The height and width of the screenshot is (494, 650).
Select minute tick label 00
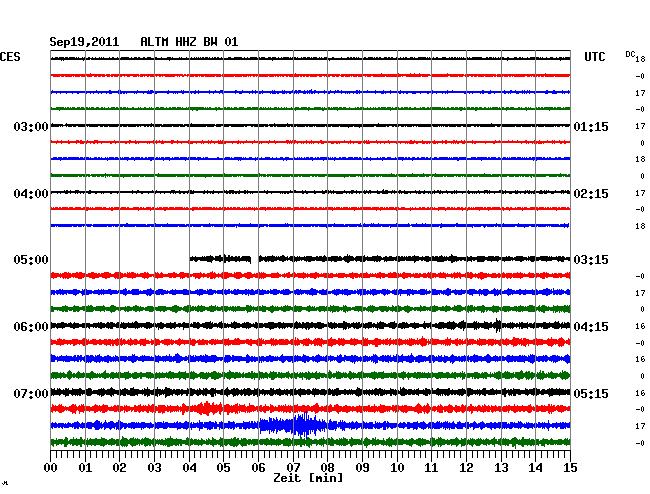click(51, 467)
